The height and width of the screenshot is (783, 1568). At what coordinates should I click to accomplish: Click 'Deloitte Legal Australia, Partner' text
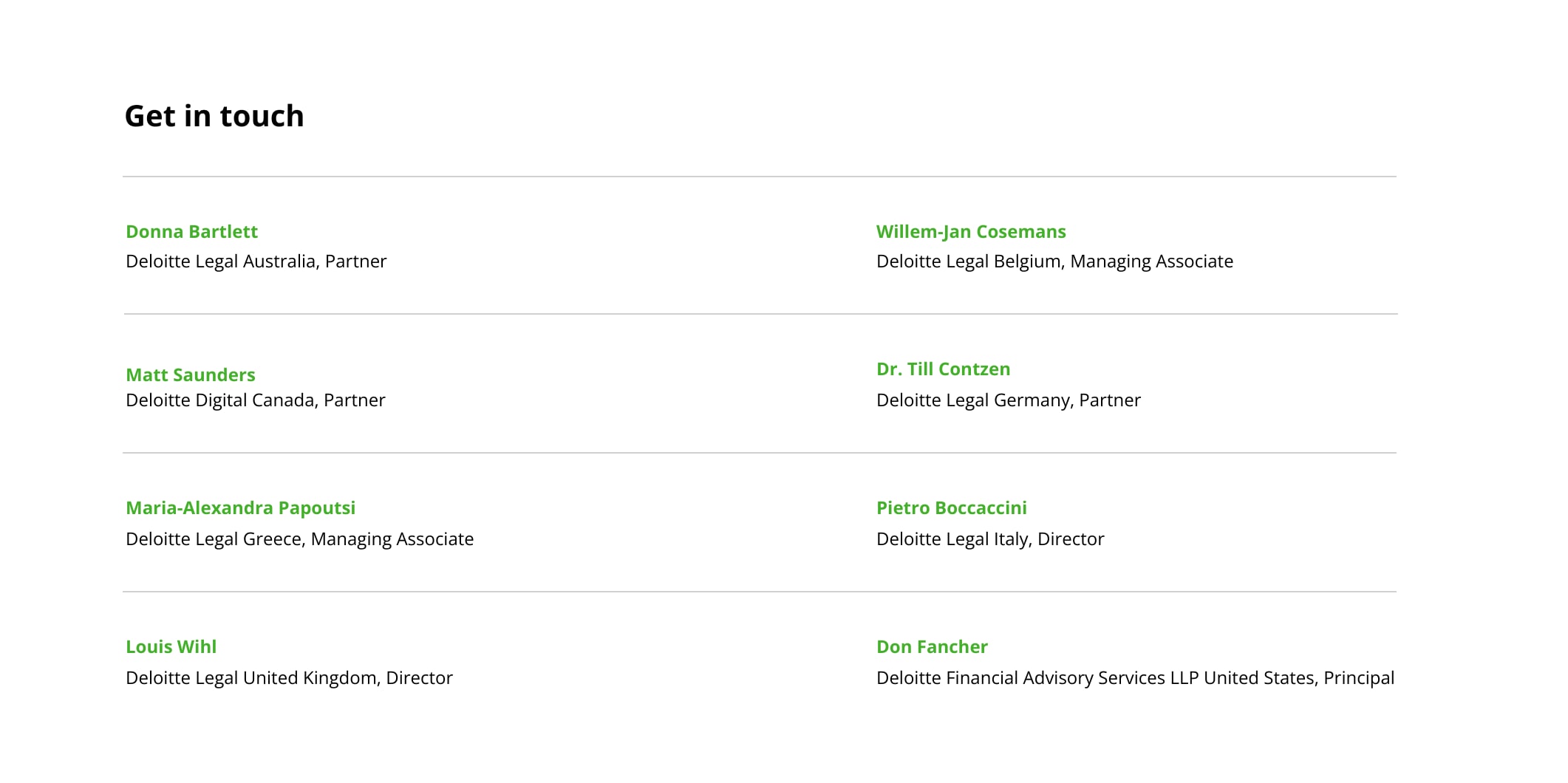(x=256, y=261)
